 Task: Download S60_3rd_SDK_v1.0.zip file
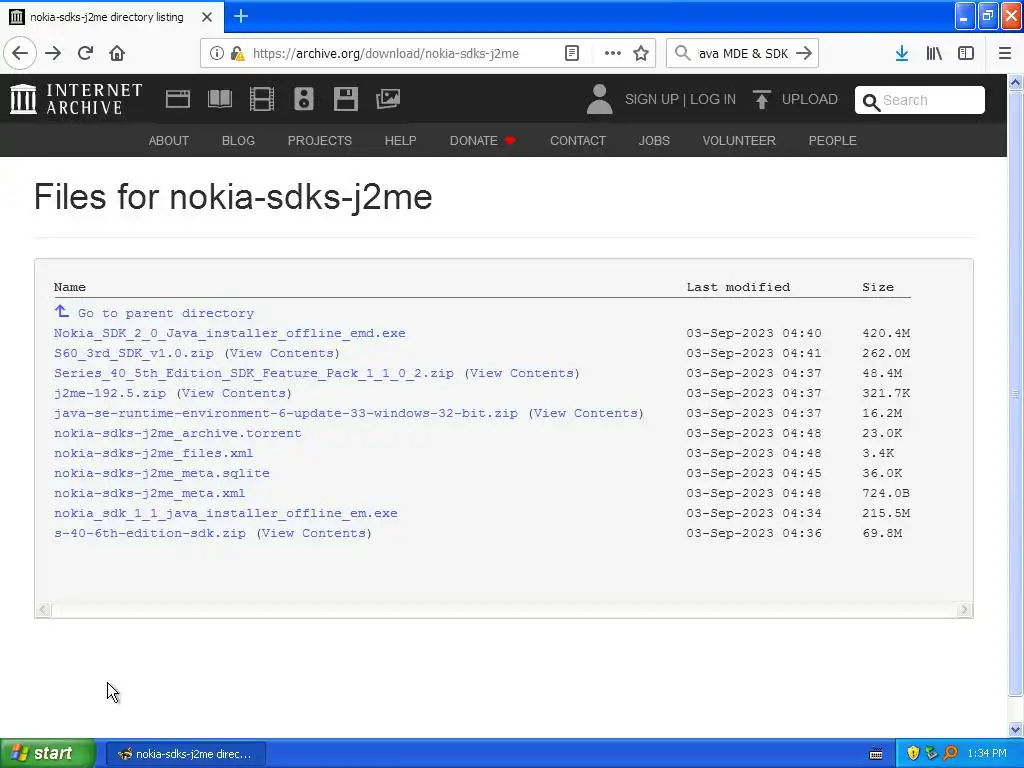click(134, 353)
